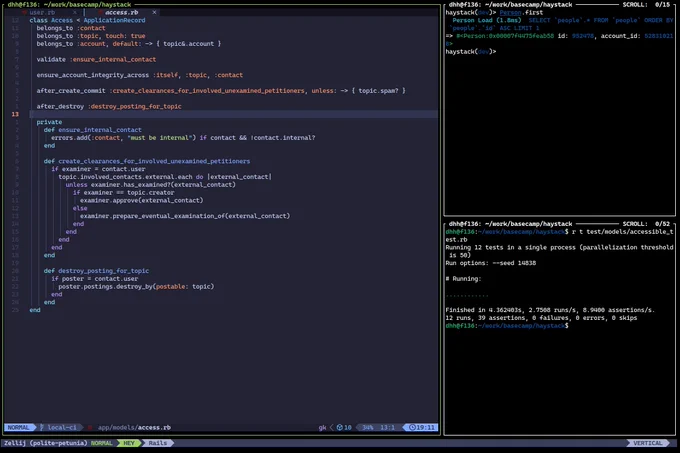Focus the test runner pane's shell prompt
The width and height of the screenshot is (680, 453).
coord(507,326)
